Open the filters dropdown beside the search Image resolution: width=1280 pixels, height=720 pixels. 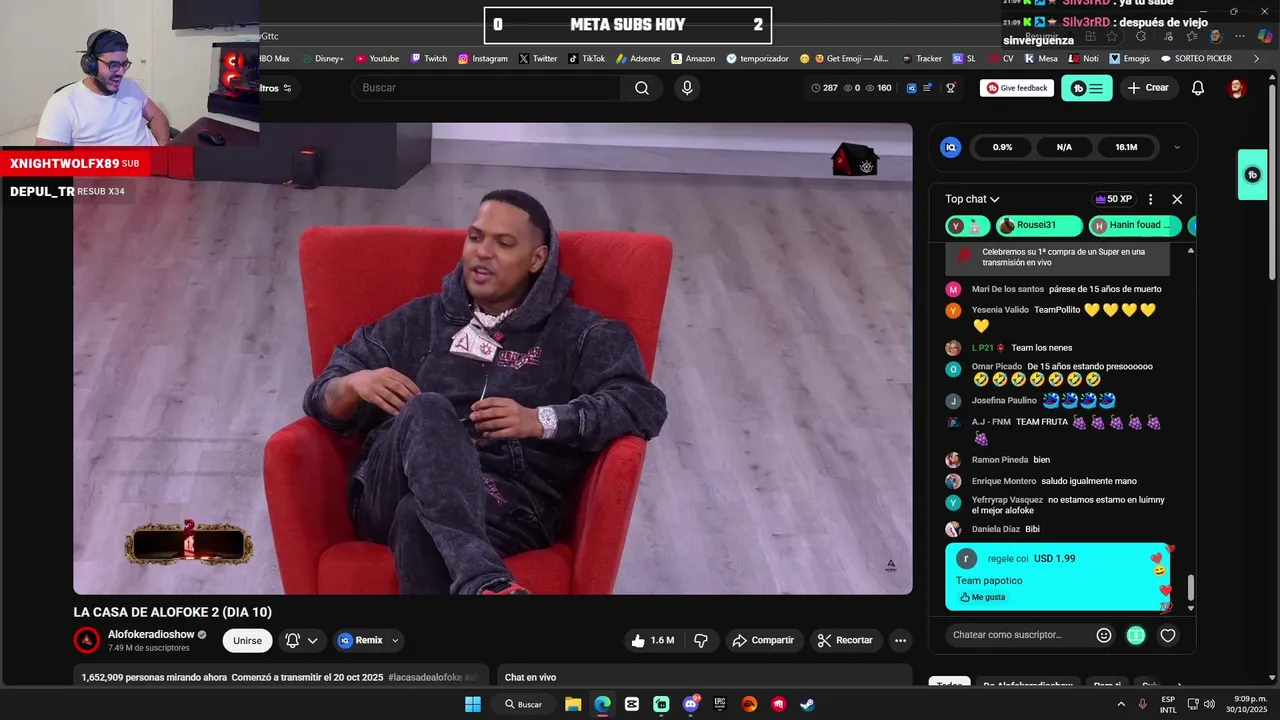(x=276, y=88)
